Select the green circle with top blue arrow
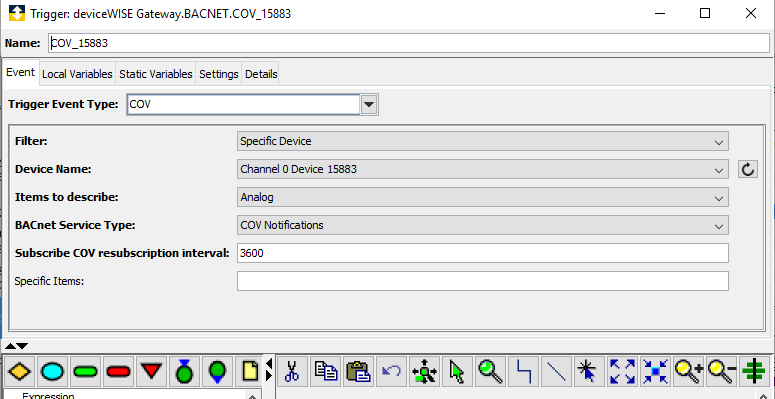 [184, 371]
